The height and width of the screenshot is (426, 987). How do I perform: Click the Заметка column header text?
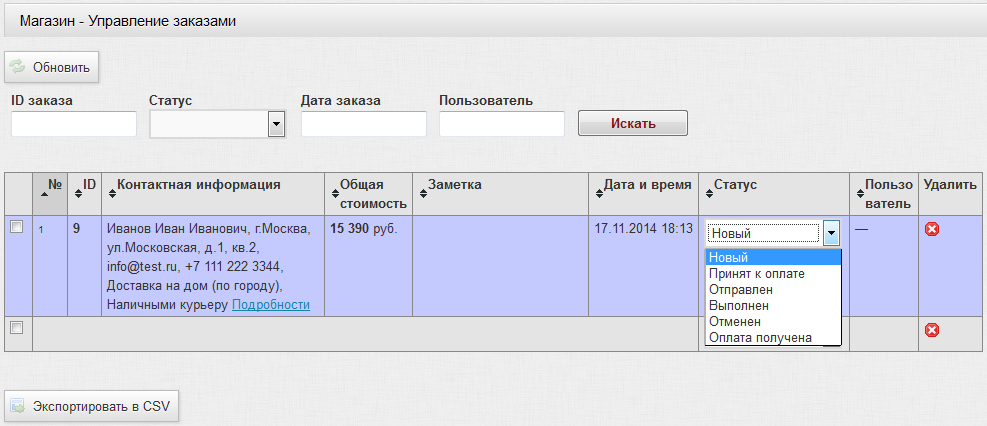(454, 184)
